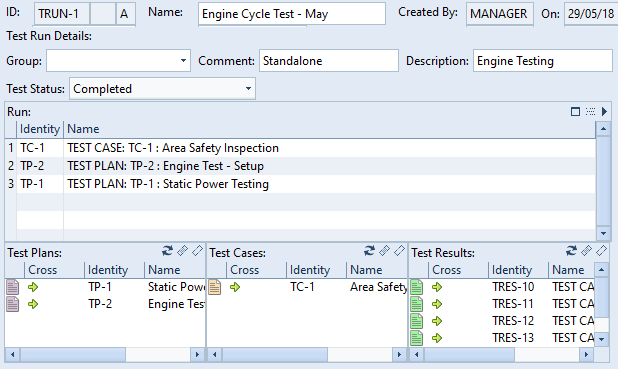Click the On date field 29/05/18

click(591, 14)
